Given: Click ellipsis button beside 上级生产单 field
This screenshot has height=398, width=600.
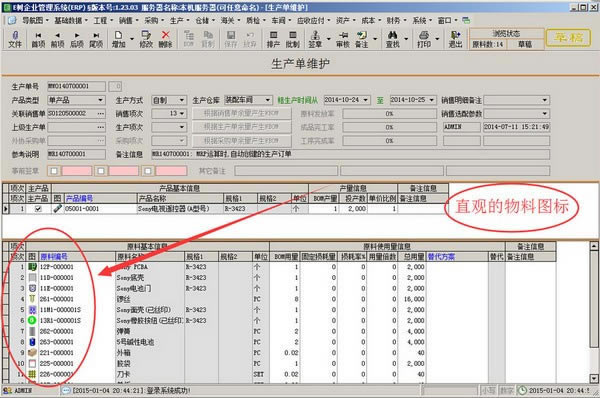Looking at the screenshot, I should coord(101,127).
